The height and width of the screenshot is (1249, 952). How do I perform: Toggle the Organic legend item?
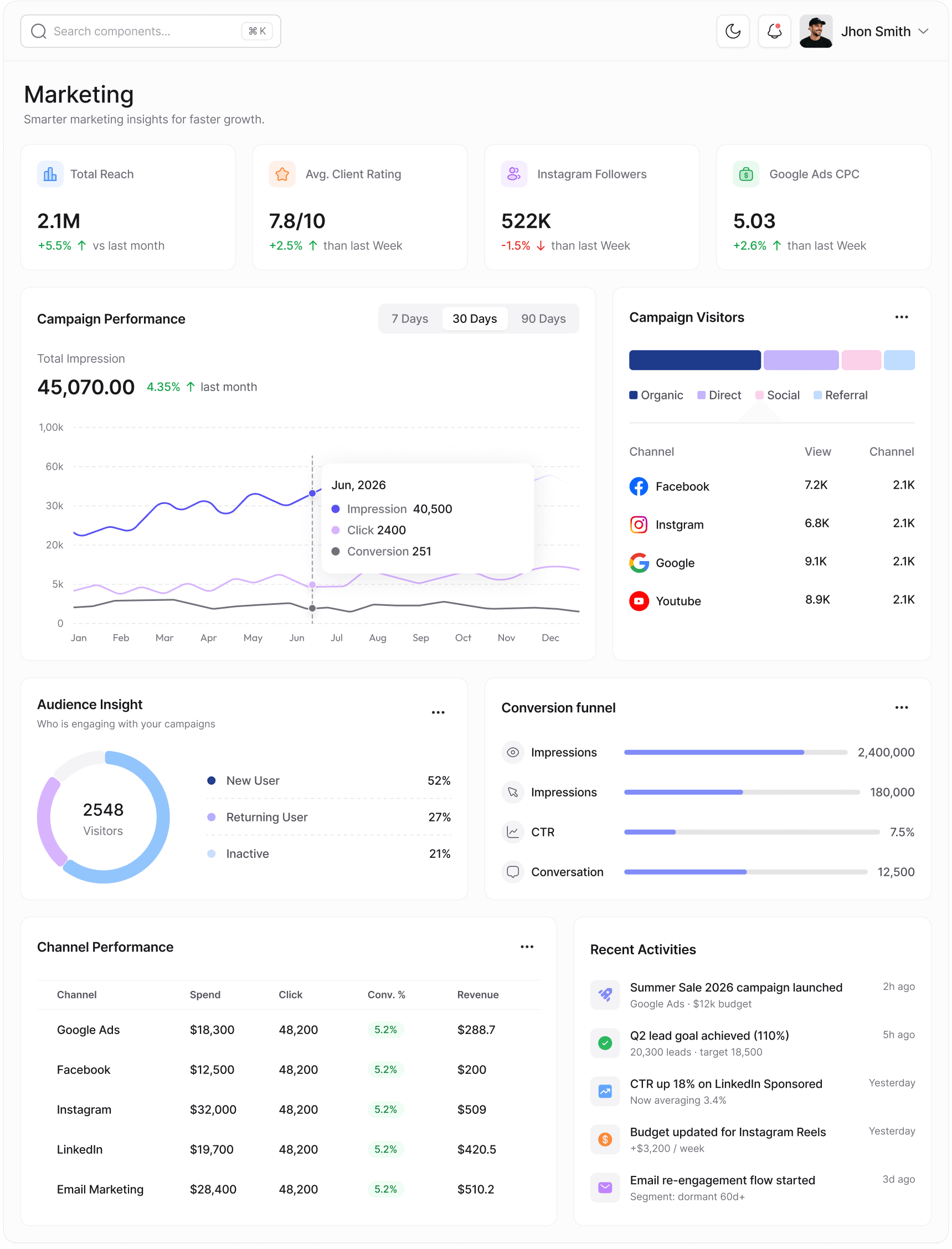pos(656,395)
